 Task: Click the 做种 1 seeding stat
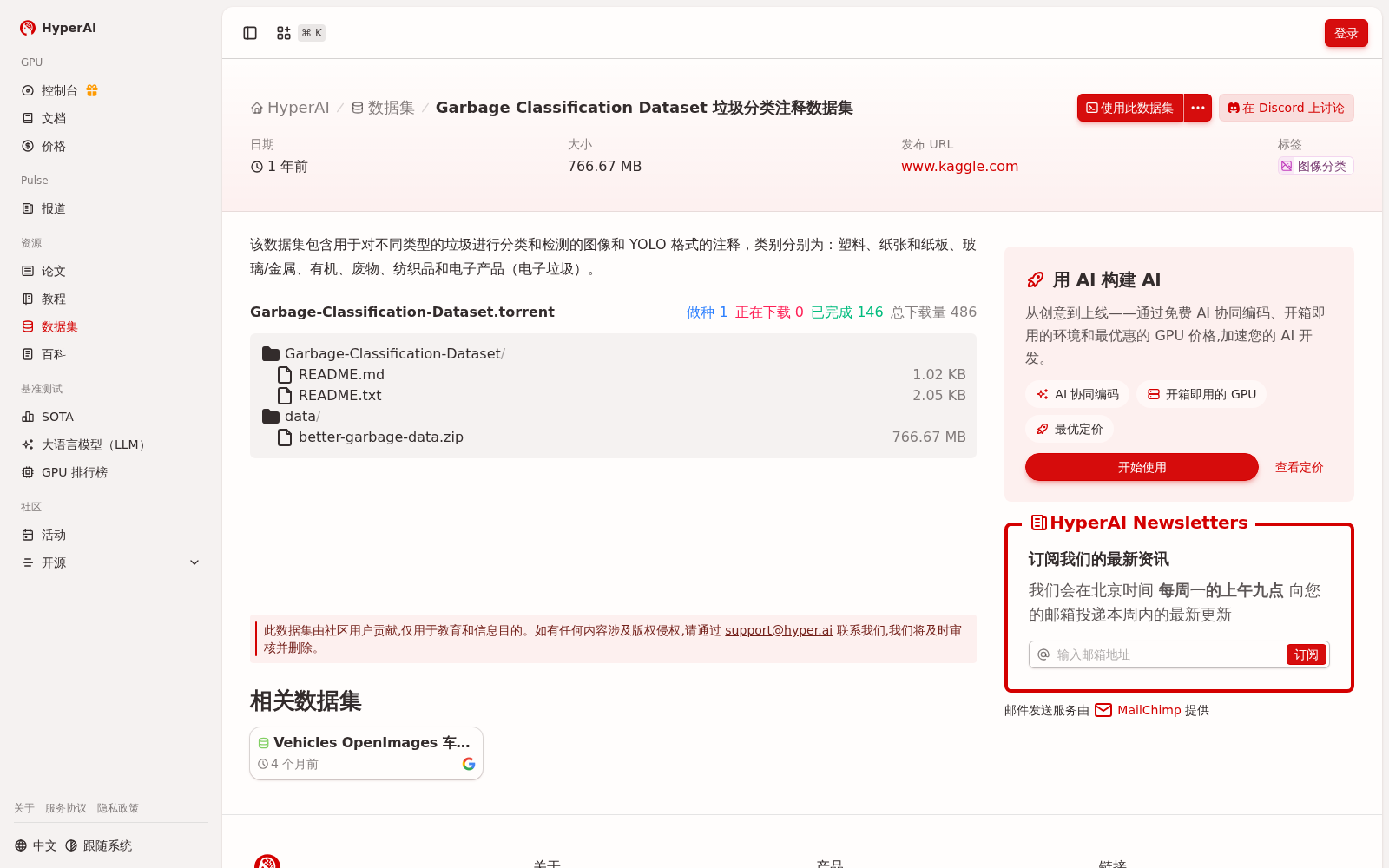coord(707,312)
